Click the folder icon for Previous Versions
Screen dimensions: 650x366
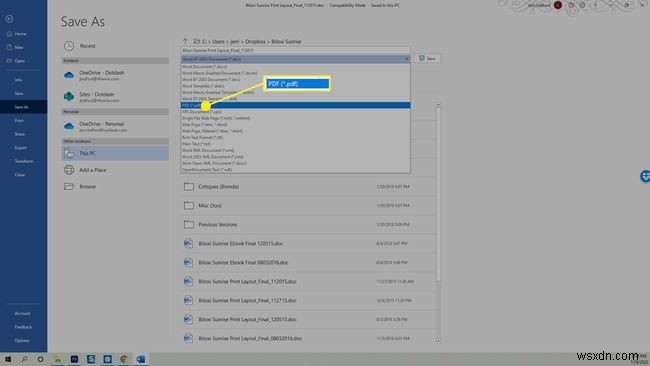point(189,224)
